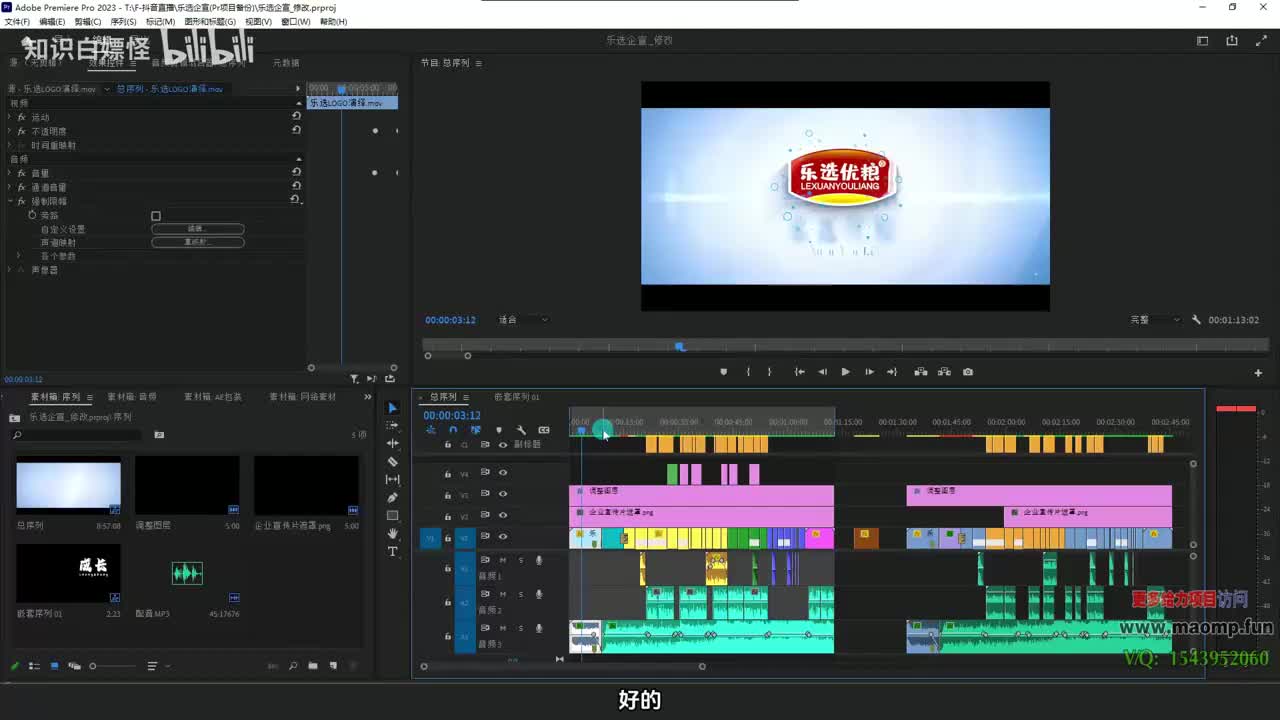Open the button editor plus icon
The image size is (1280, 720).
tap(1258, 373)
